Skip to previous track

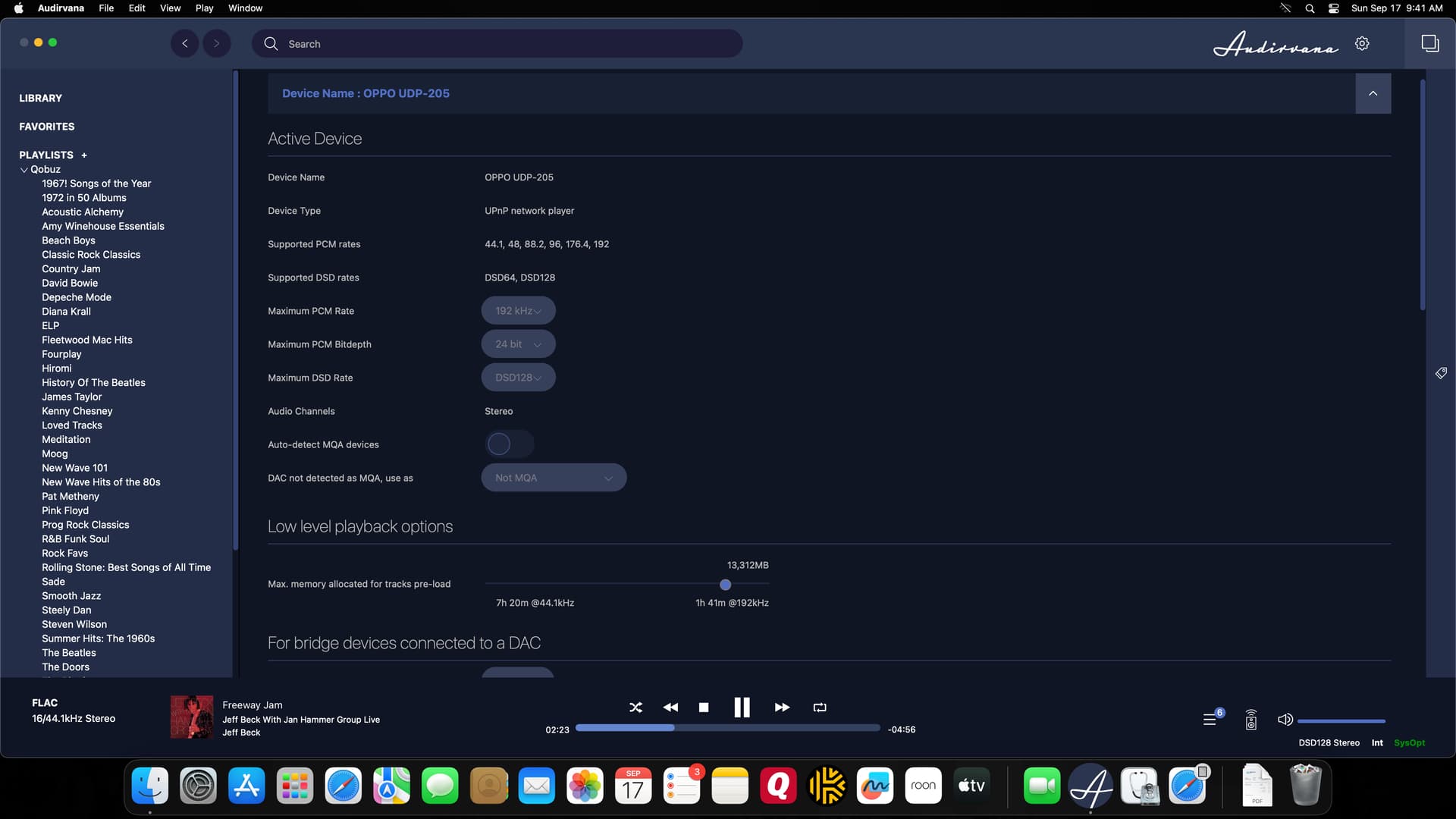pyautogui.click(x=670, y=707)
